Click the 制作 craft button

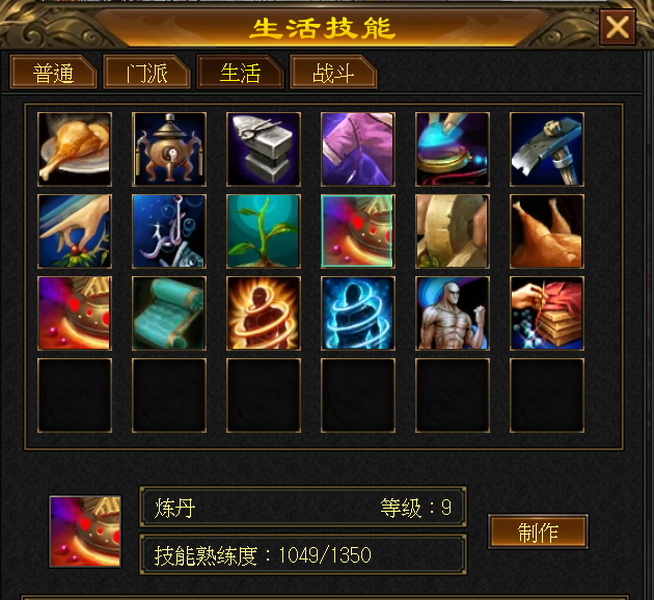click(538, 532)
